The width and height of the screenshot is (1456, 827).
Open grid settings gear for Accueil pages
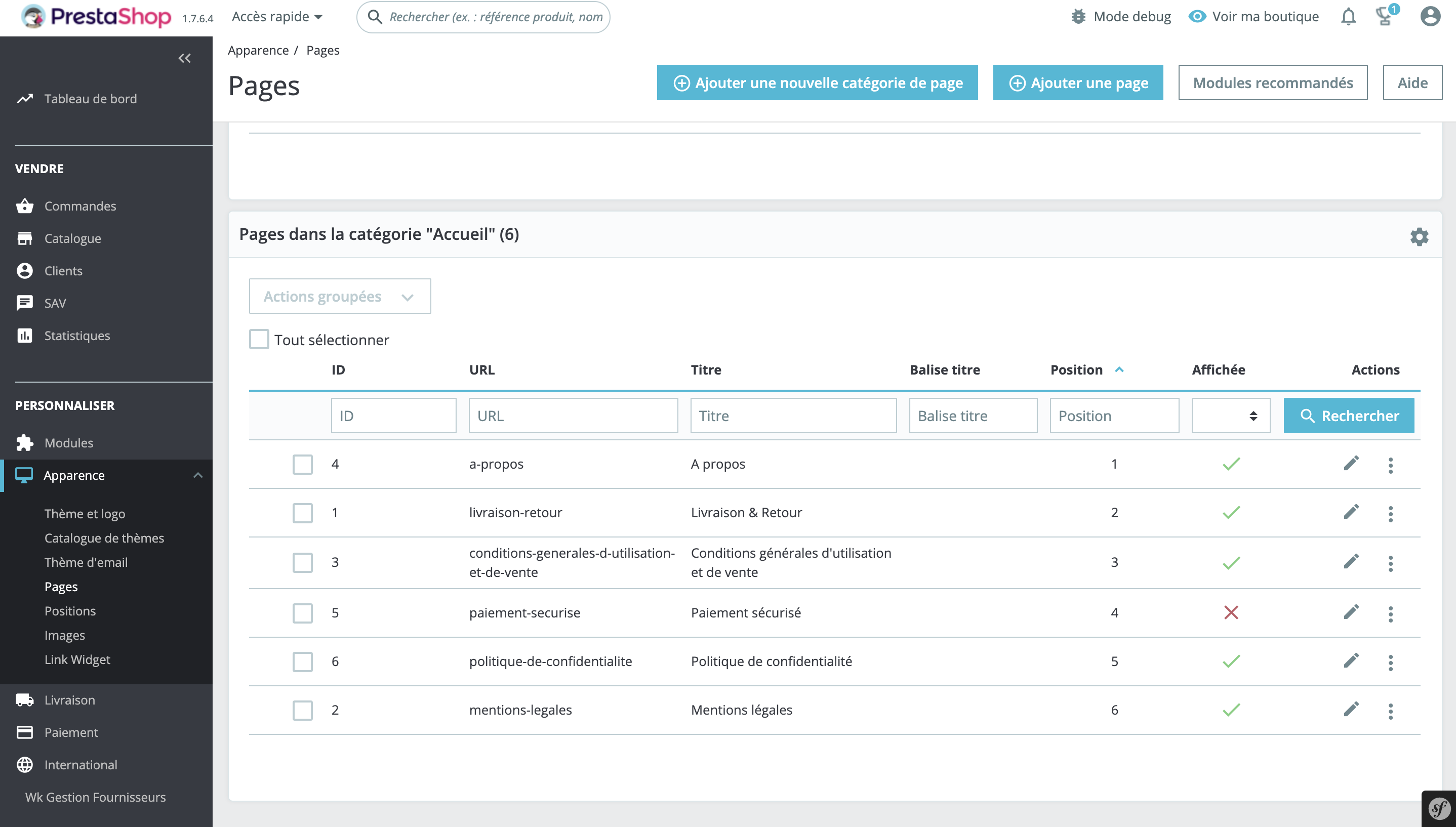click(1419, 236)
